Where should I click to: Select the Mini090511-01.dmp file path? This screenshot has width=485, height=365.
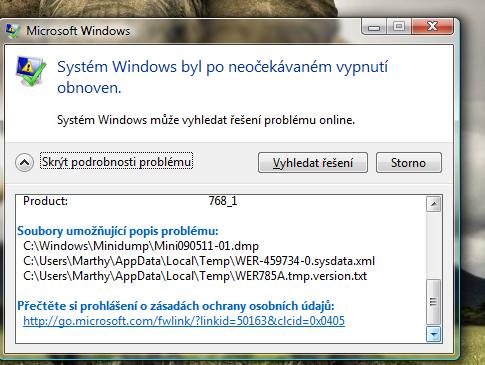(x=141, y=246)
